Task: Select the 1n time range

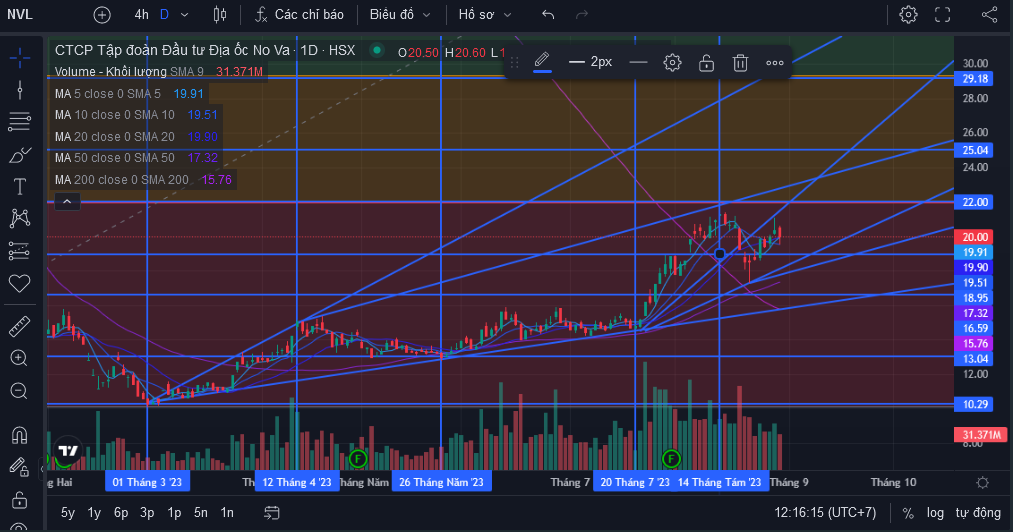Action: [227, 513]
